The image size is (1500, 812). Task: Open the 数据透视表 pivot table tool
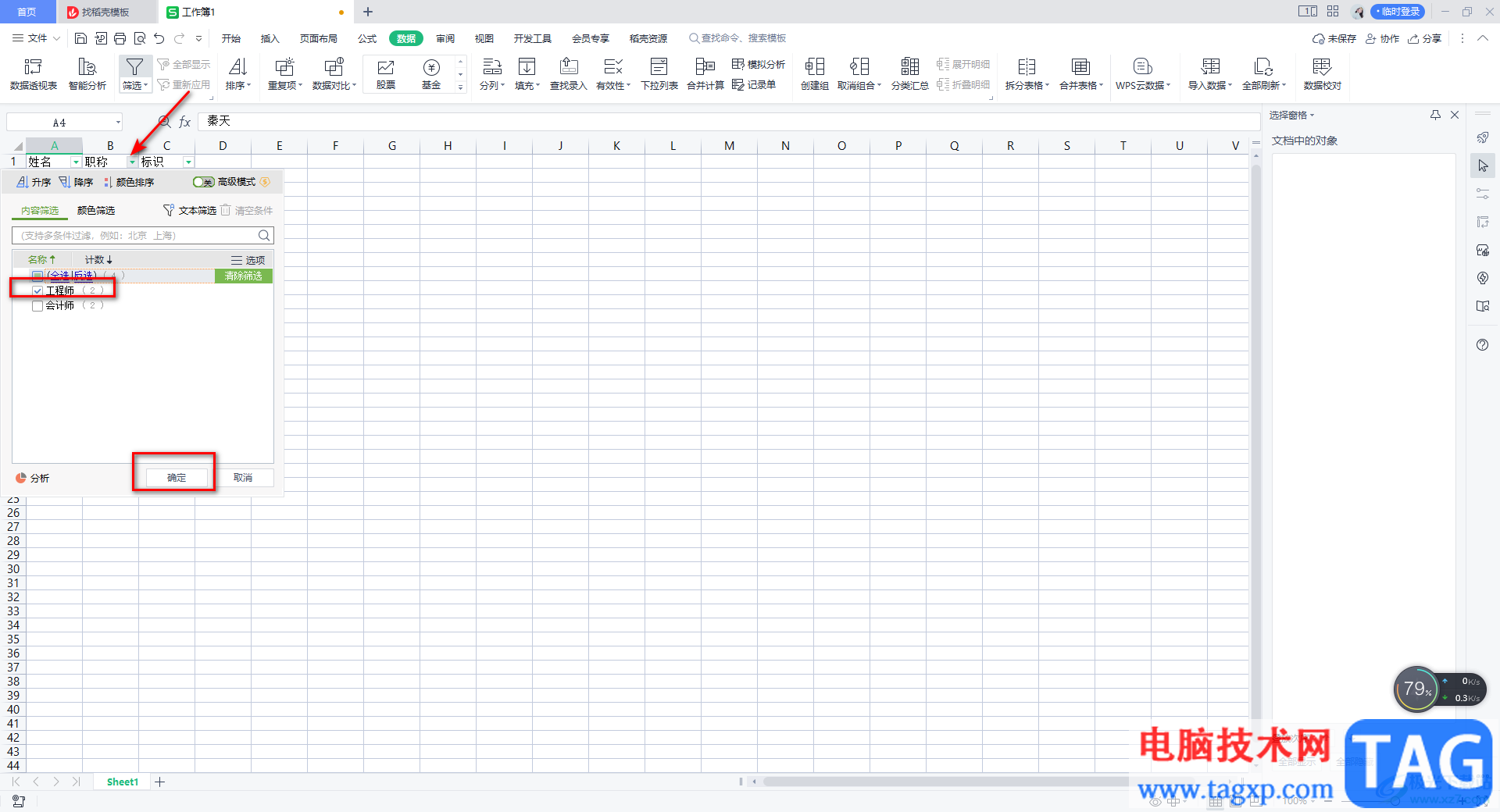(x=33, y=74)
